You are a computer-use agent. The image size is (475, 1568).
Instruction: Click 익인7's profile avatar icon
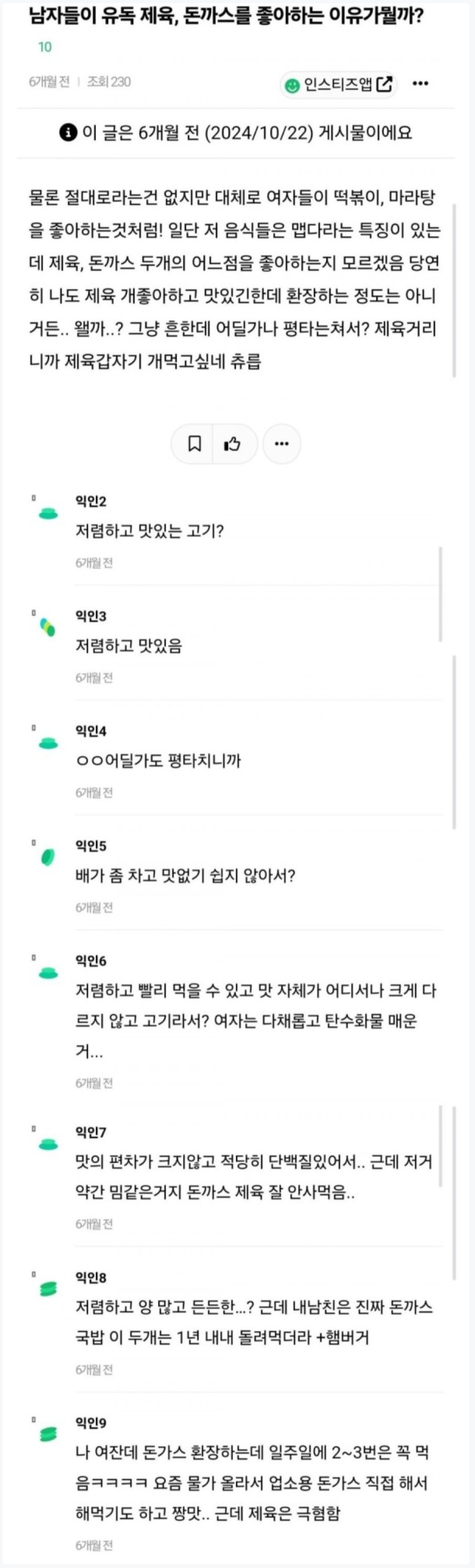click(49, 1144)
